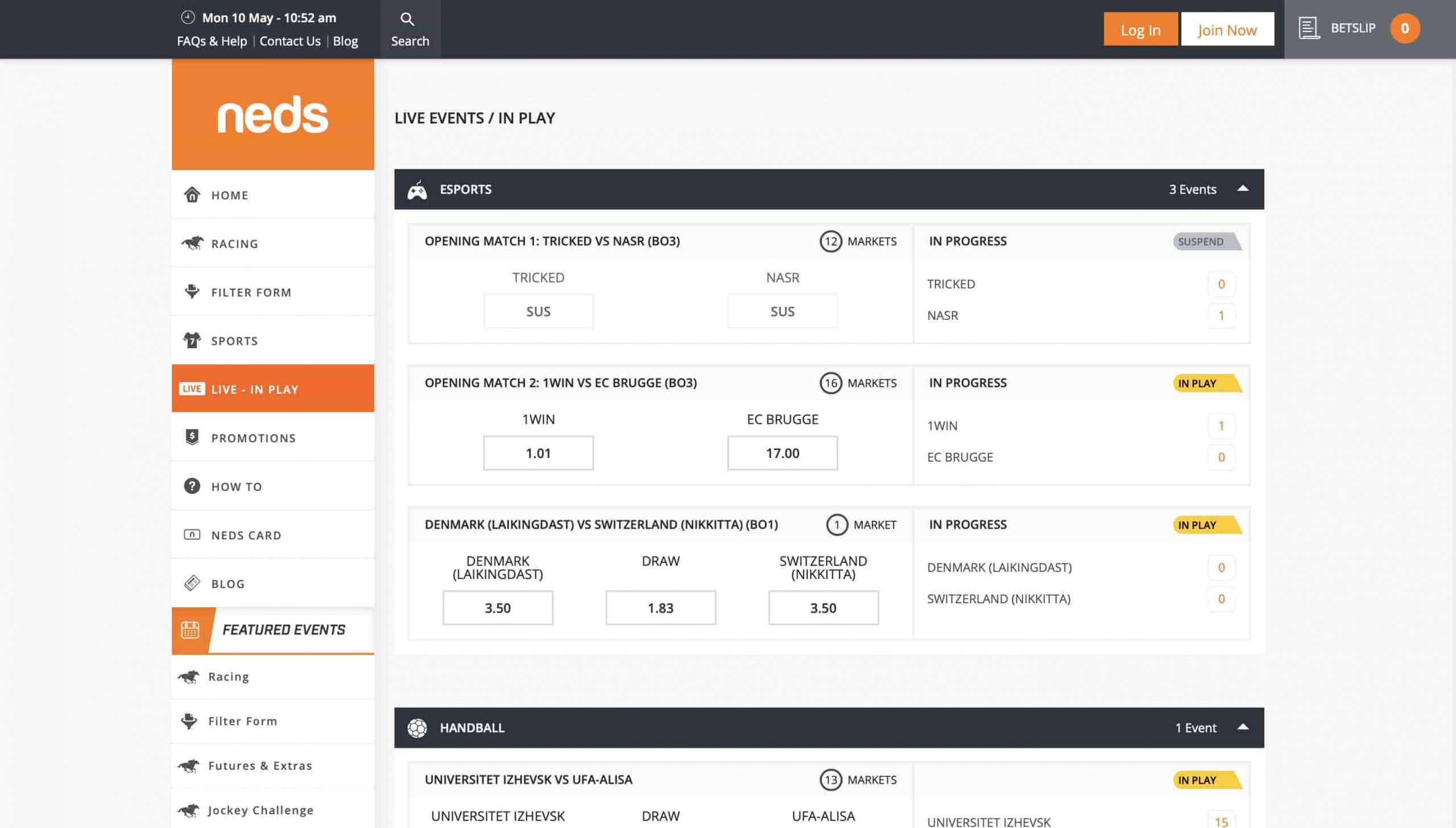Bet on Denmark (Laikingdast) at 3.50

click(x=498, y=608)
